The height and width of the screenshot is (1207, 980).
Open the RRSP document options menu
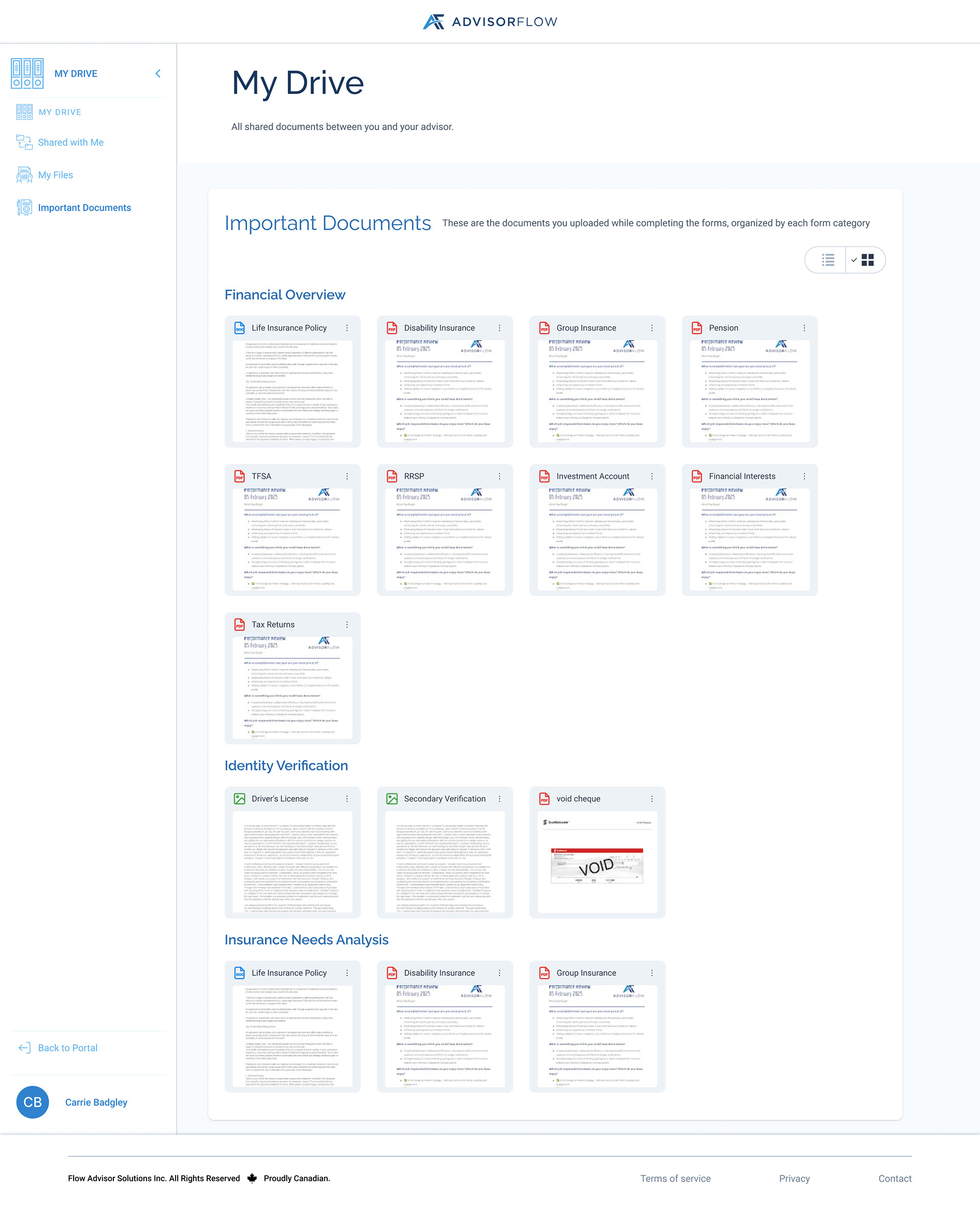pos(499,476)
